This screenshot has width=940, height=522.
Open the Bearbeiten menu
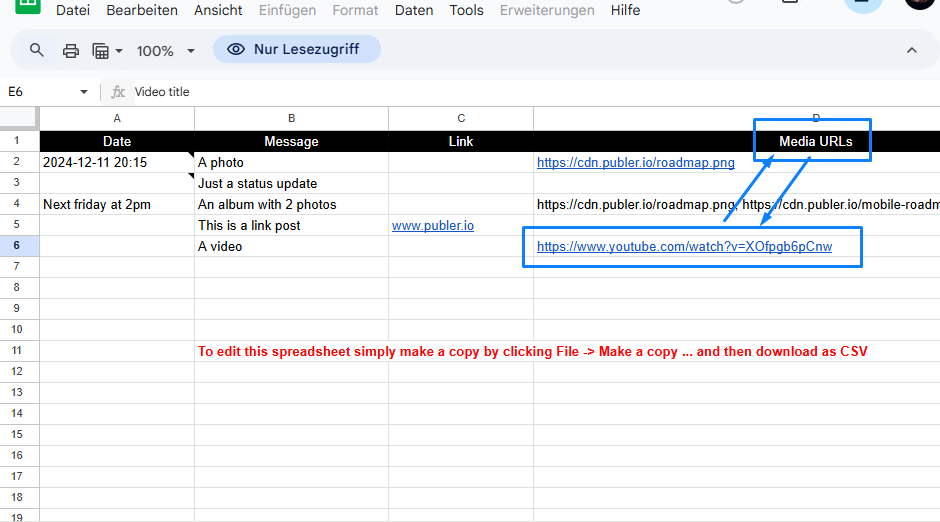142,10
